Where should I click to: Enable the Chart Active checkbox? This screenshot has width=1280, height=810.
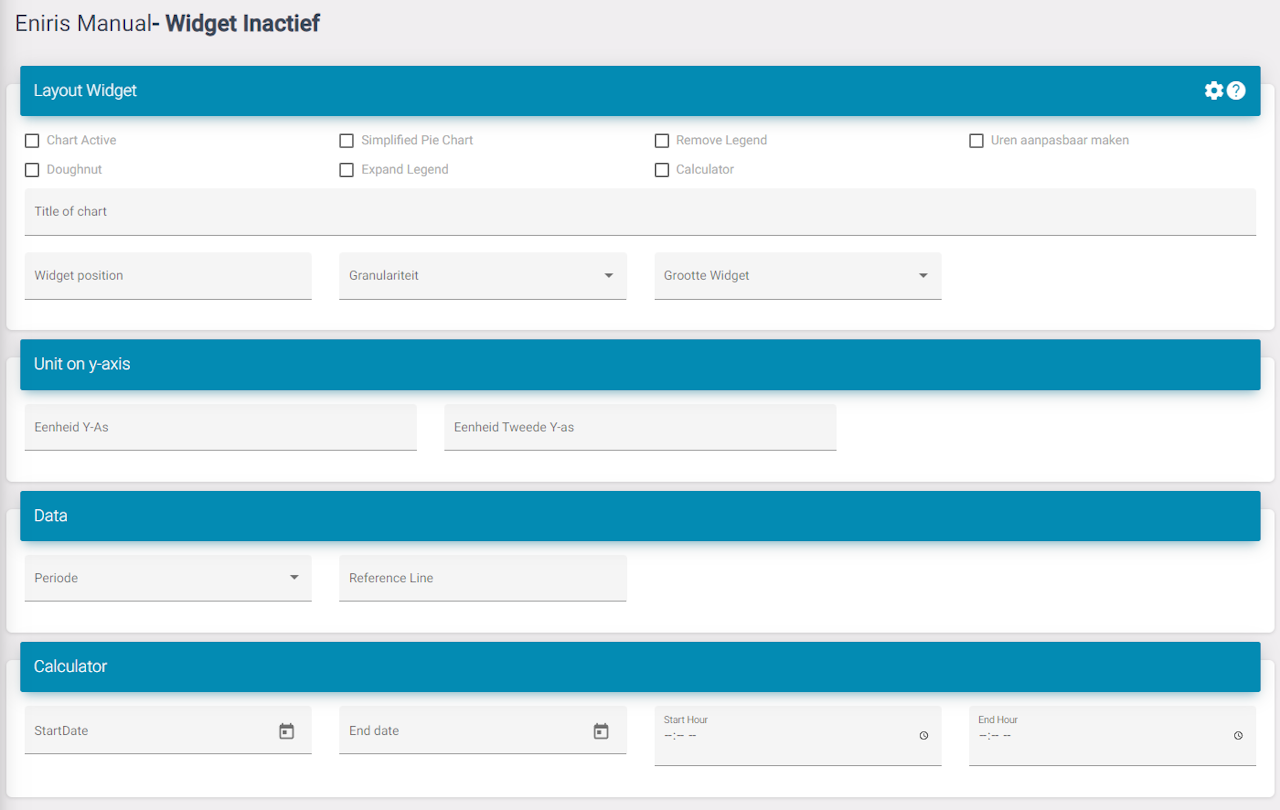point(32,141)
